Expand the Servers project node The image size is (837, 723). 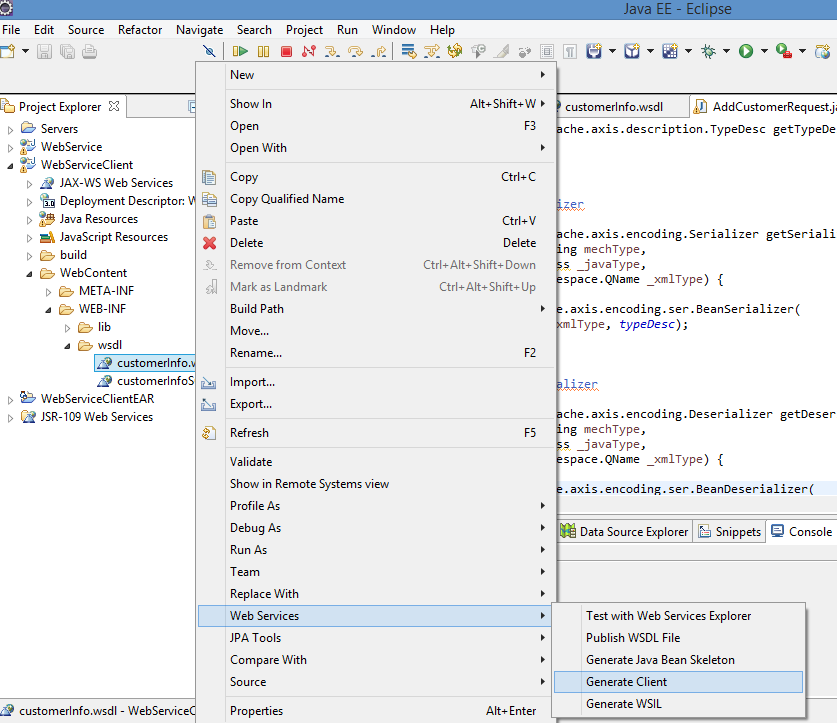pos(10,130)
